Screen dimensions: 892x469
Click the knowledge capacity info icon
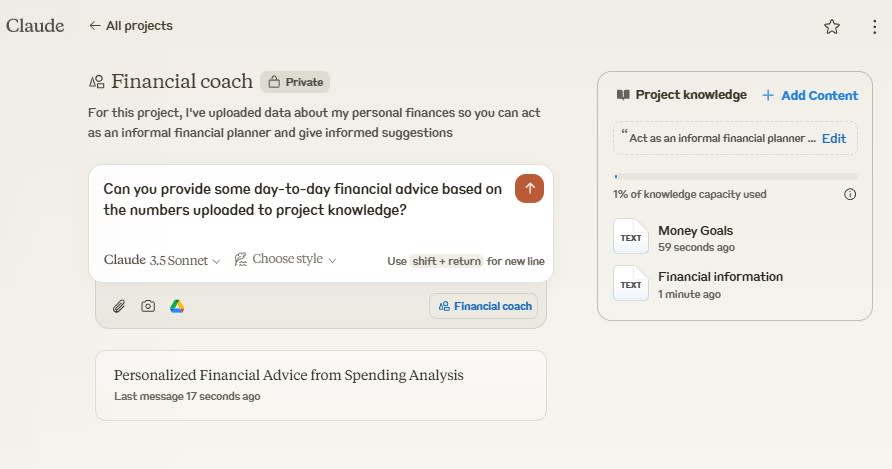[850, 194]
